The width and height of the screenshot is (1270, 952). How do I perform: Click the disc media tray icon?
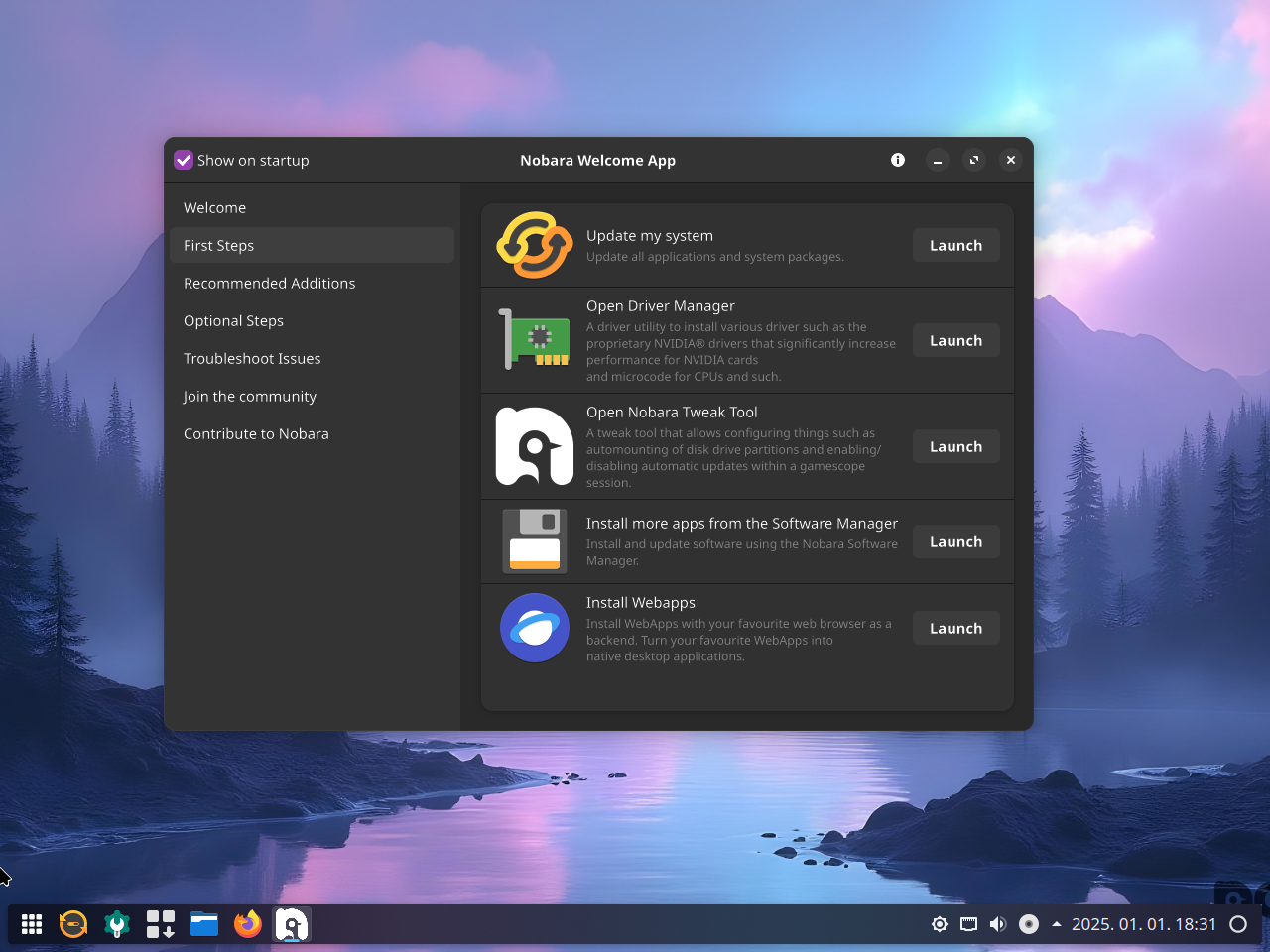[1029, 924]
